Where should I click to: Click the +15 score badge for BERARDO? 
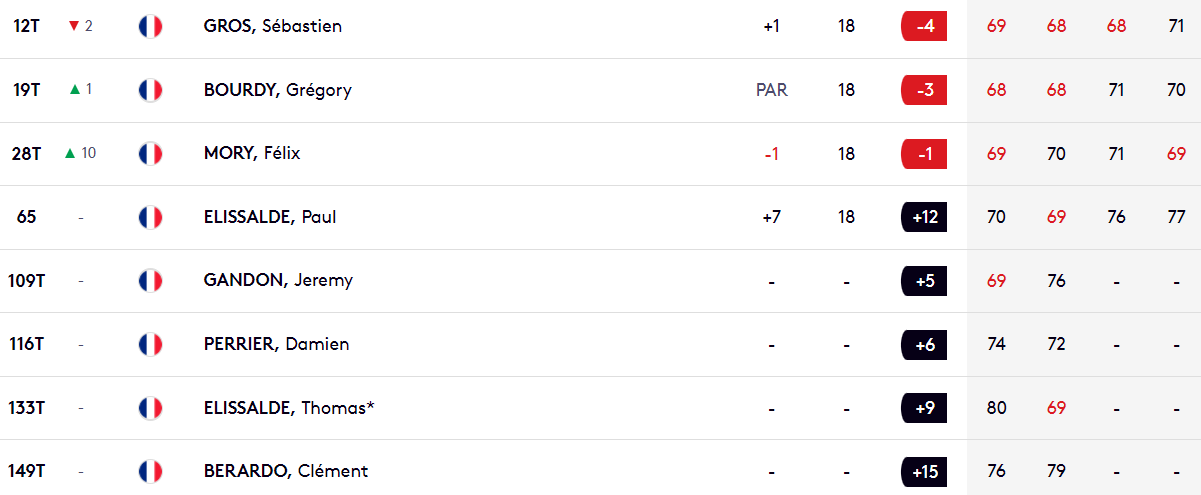click(x=924, y=471)
